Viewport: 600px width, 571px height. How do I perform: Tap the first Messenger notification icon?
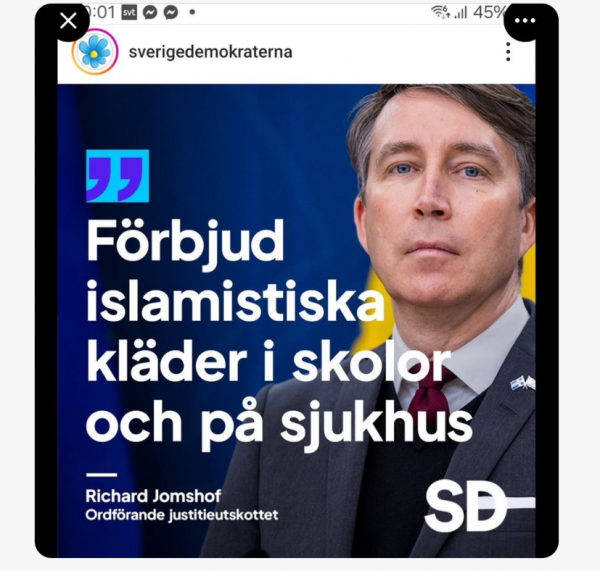click(x=150, y=13)
